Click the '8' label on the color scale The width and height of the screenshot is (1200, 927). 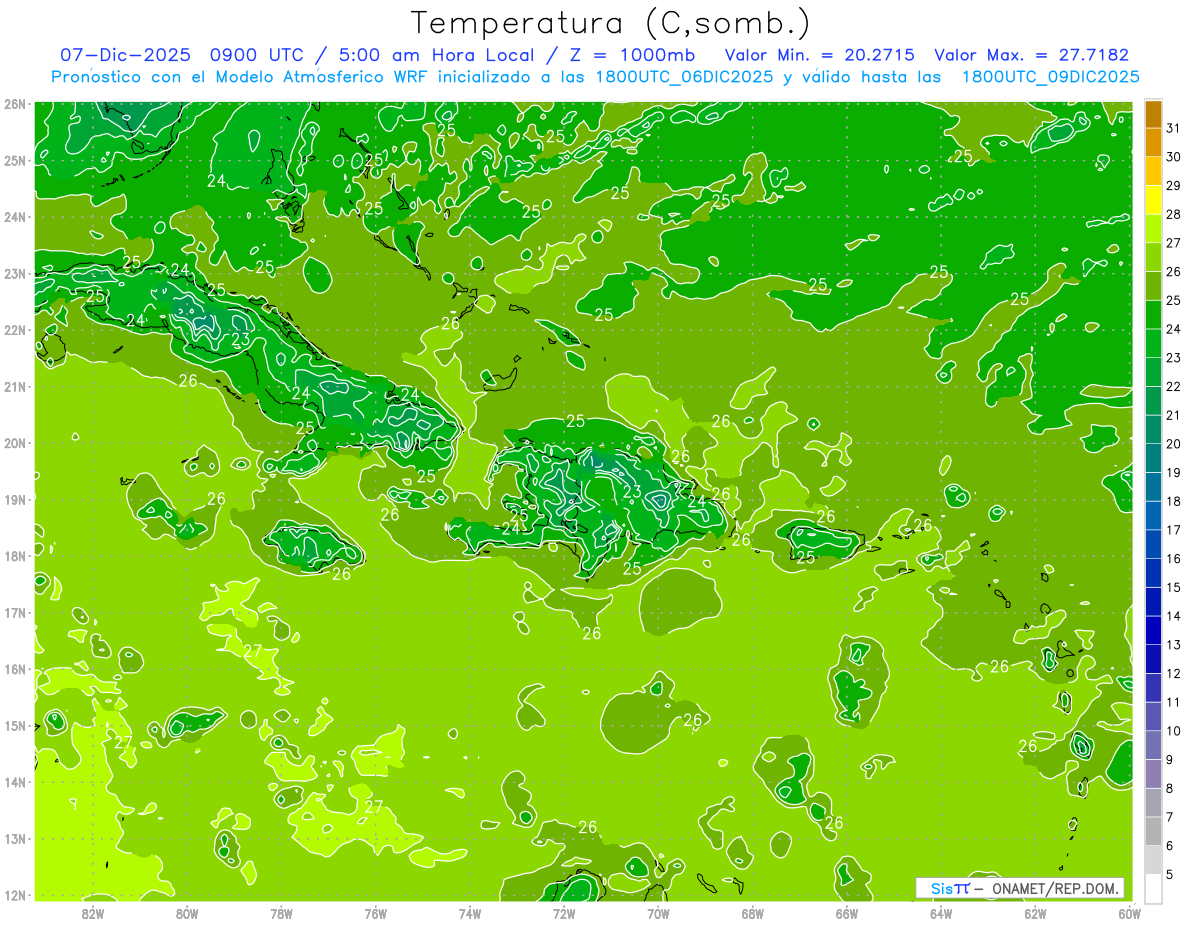pos(1170,788)
